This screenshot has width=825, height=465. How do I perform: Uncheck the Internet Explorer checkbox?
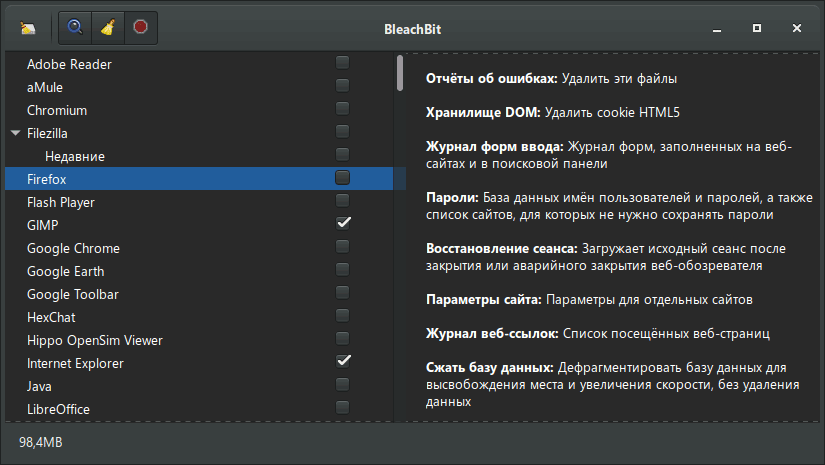coord(343,361)
